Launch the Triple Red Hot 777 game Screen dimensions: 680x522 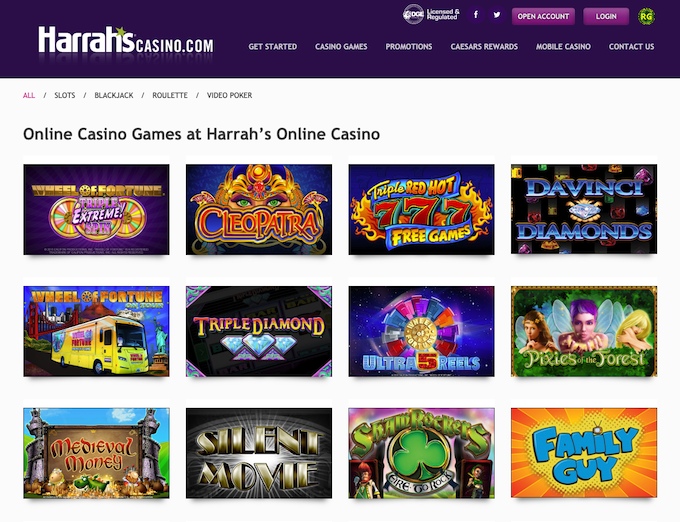(x=422, y=209)
